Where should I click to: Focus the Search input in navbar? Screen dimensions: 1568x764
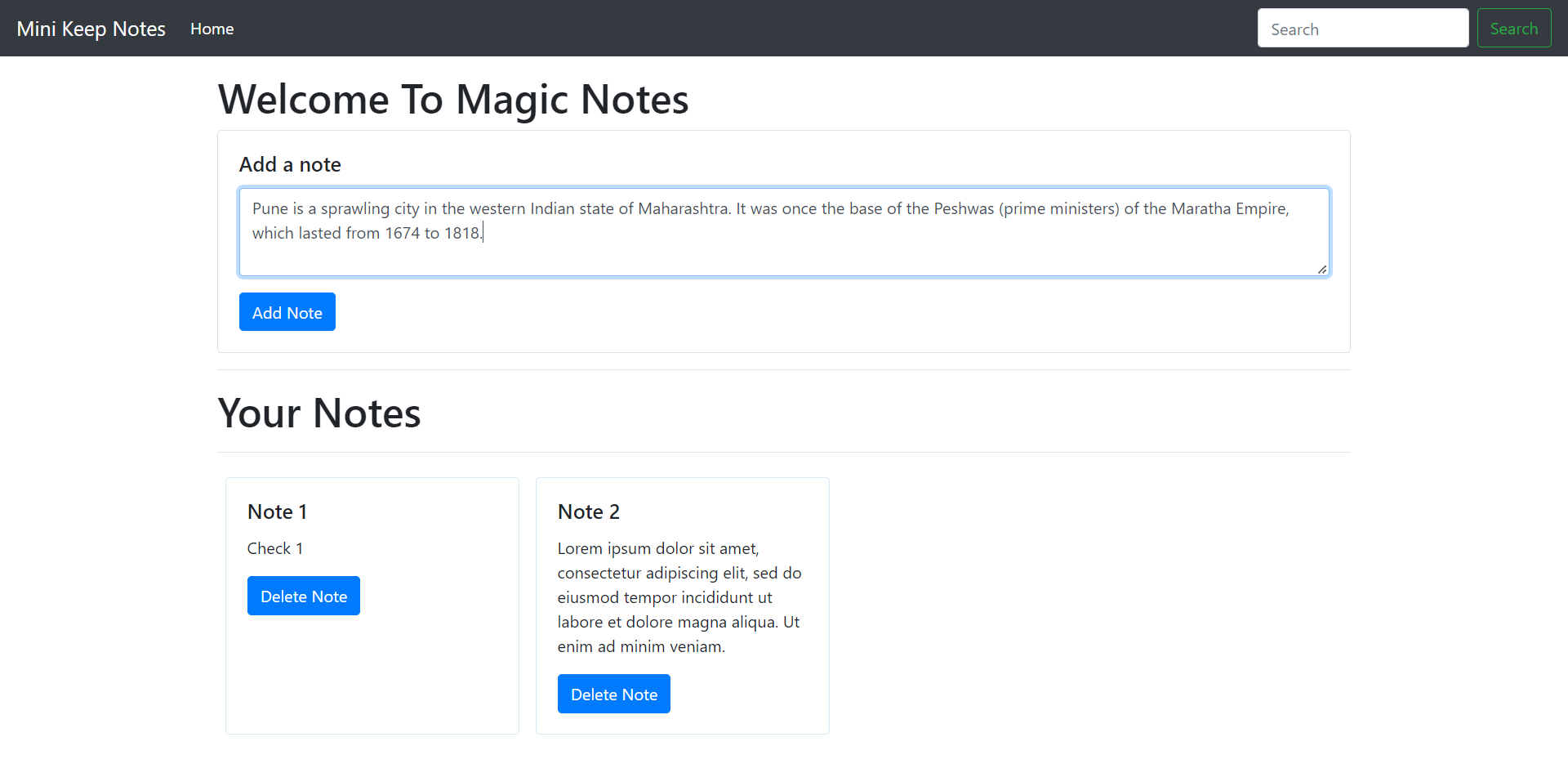[1362, 29]
